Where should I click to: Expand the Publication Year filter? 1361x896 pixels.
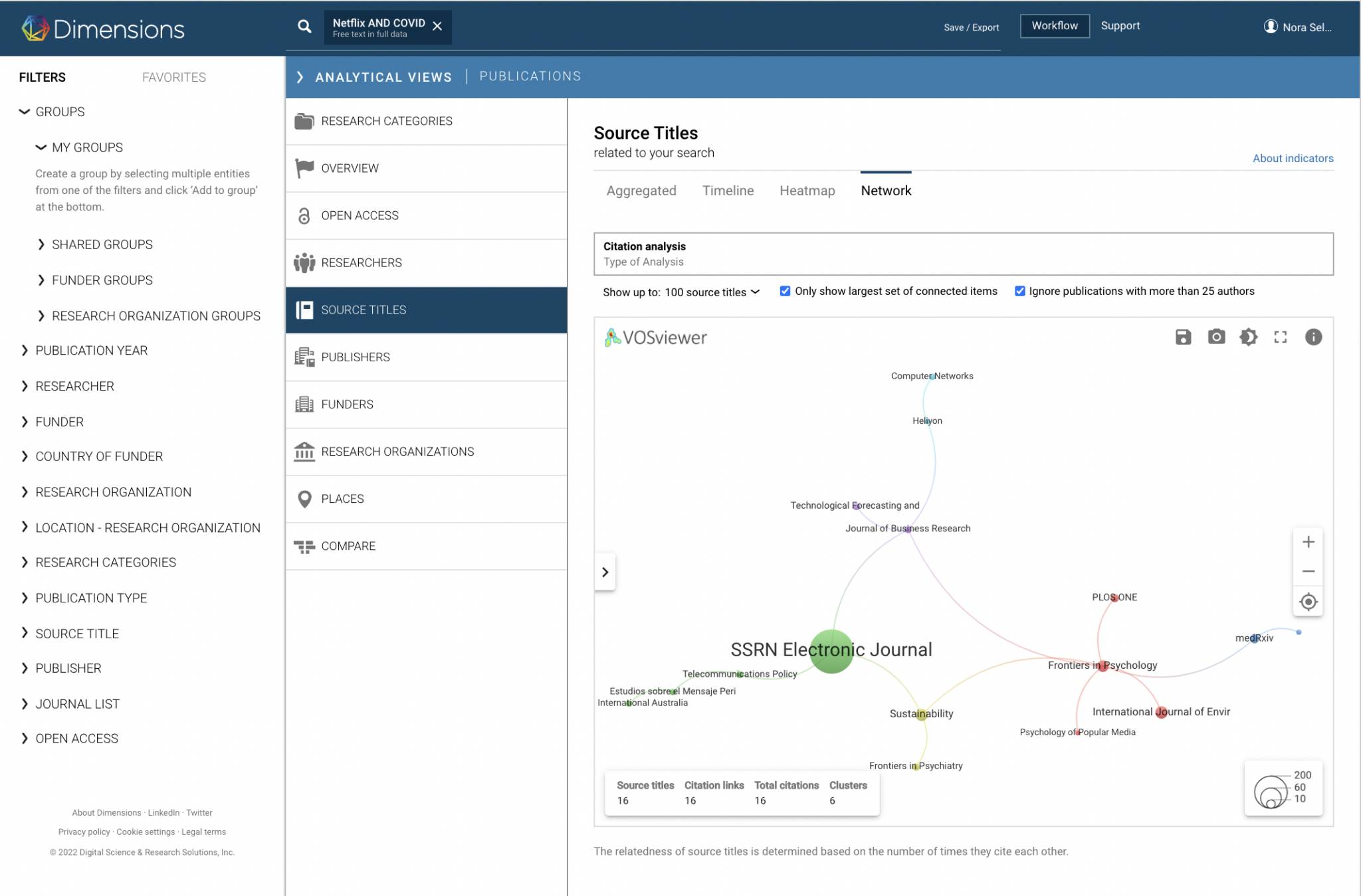coord(92,350)
